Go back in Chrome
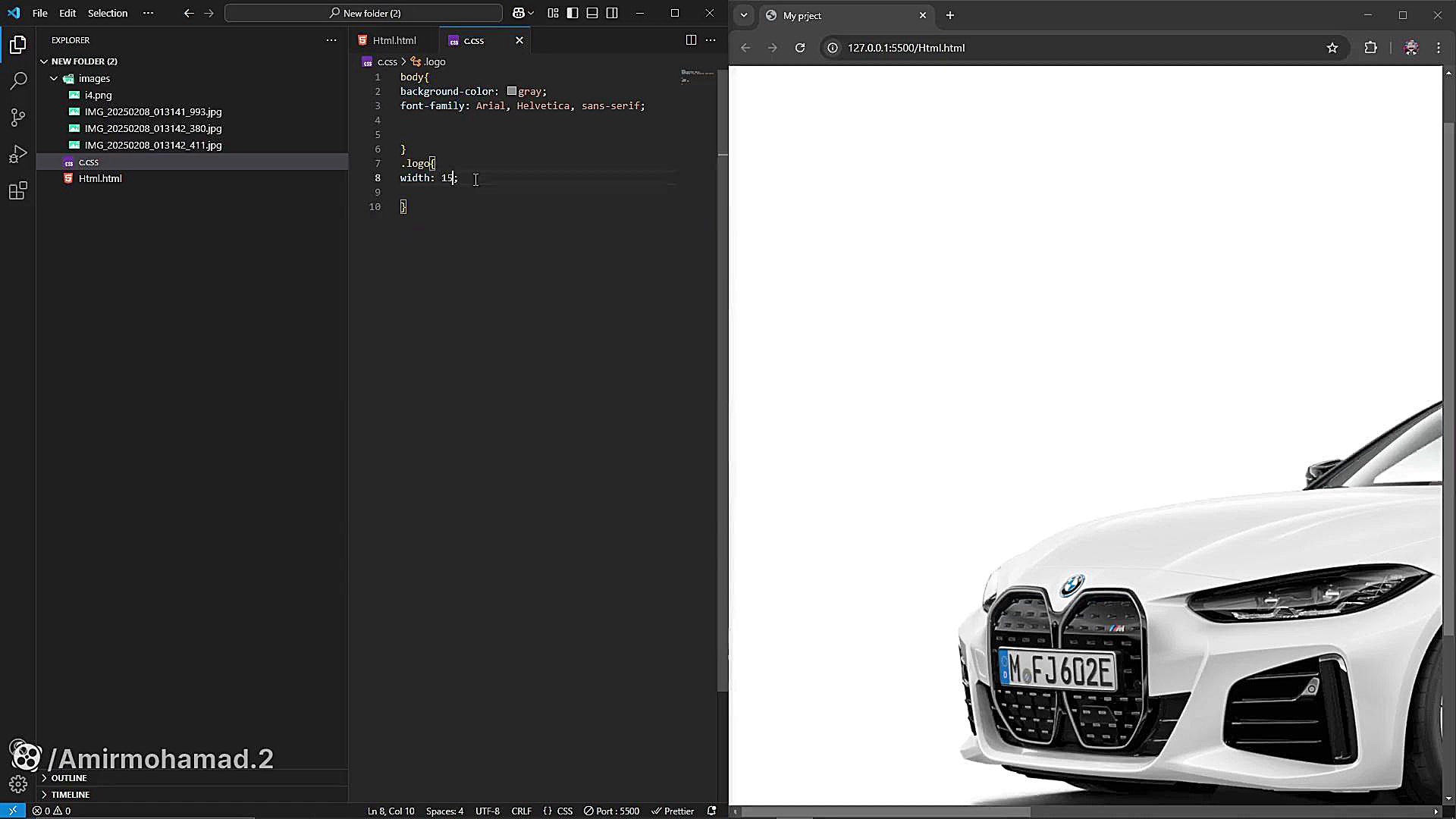 [x=745, y=48]
